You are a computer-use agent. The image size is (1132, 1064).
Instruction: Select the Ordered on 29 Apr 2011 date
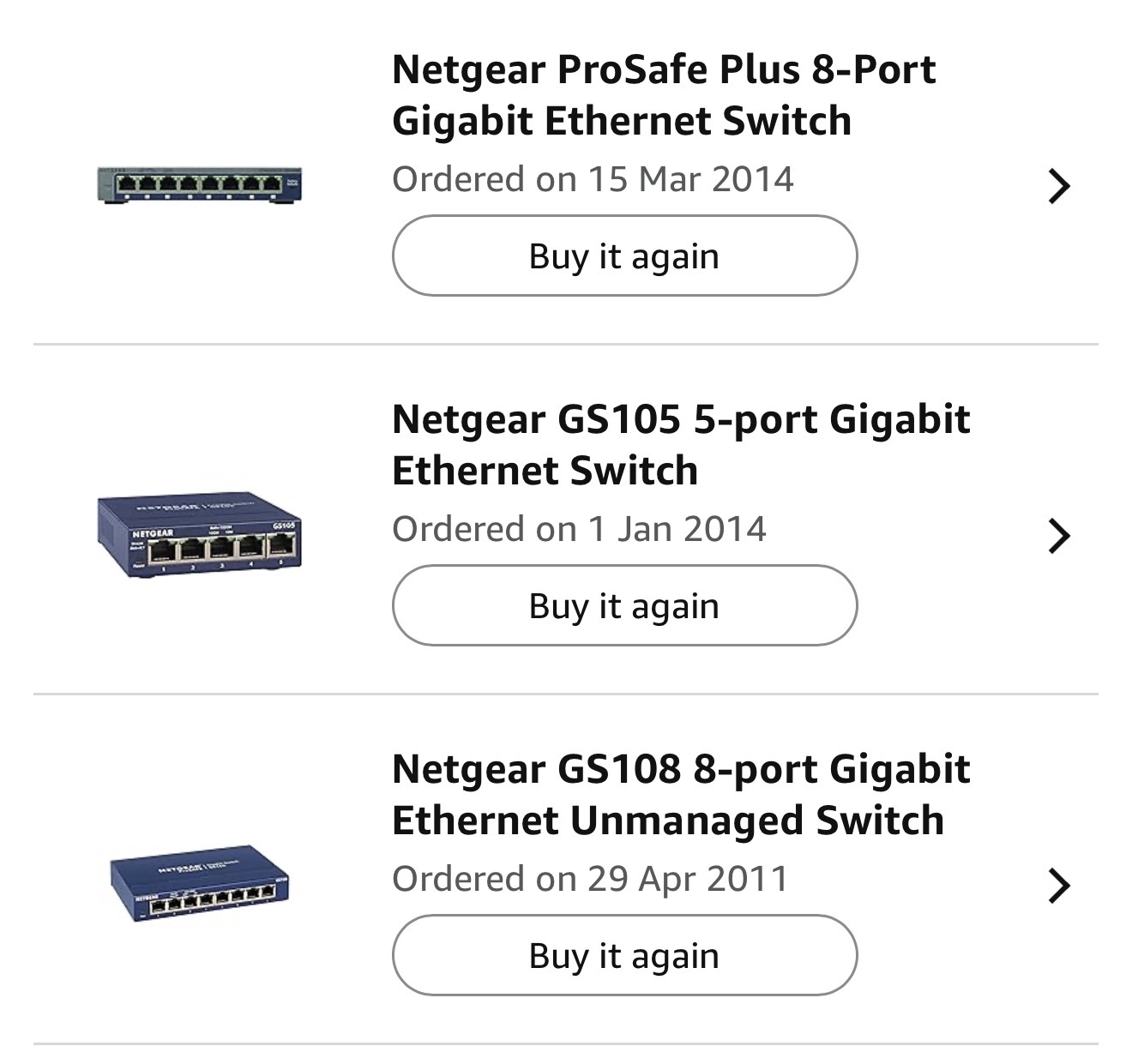(x=590, y=879)
